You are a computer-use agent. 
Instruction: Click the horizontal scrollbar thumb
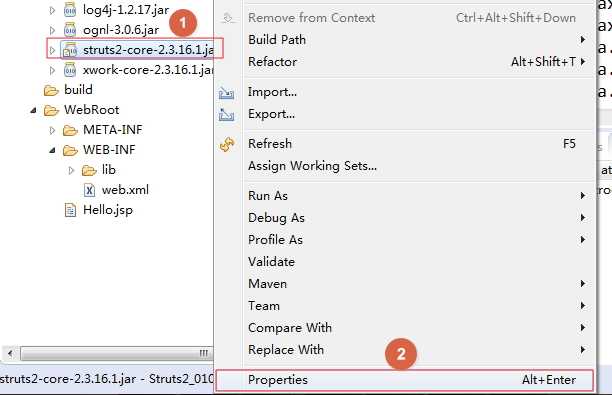(117, 354)
